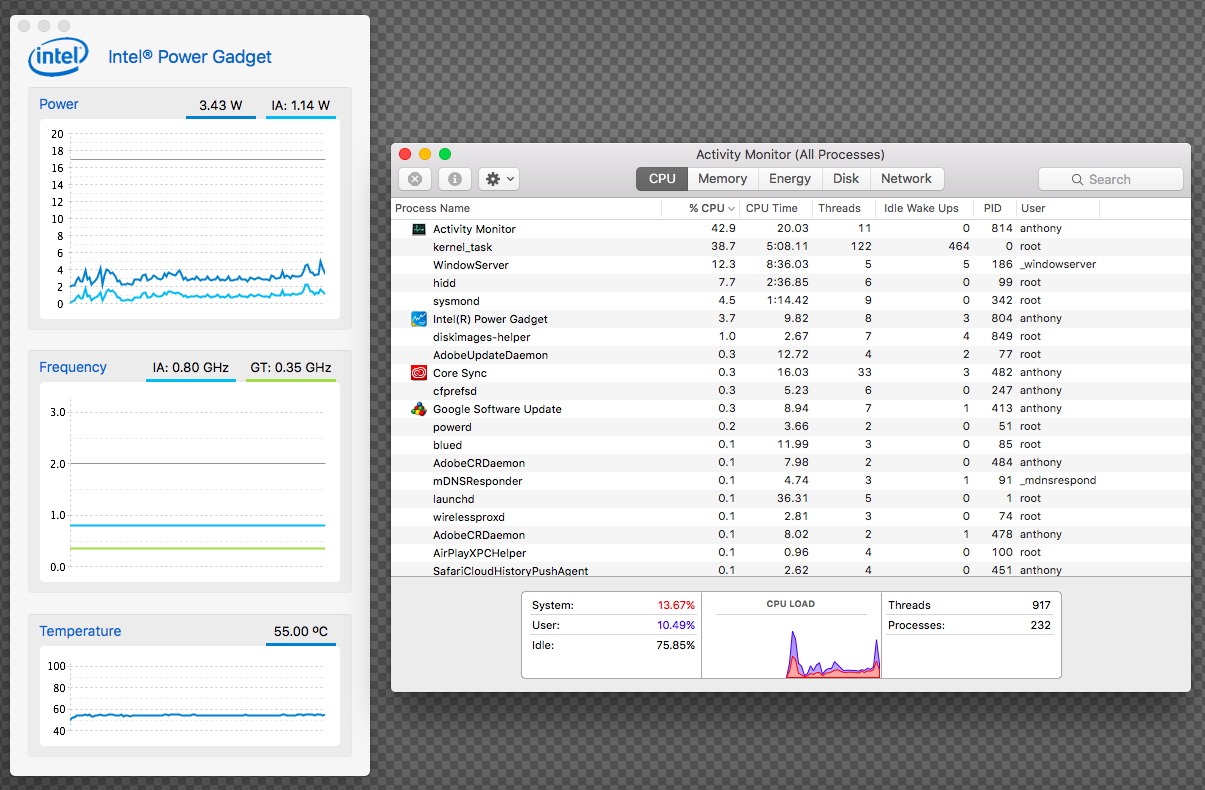
Task: Select the kernel_task process row
Action: pyautogui.click(x=791, y=247)
